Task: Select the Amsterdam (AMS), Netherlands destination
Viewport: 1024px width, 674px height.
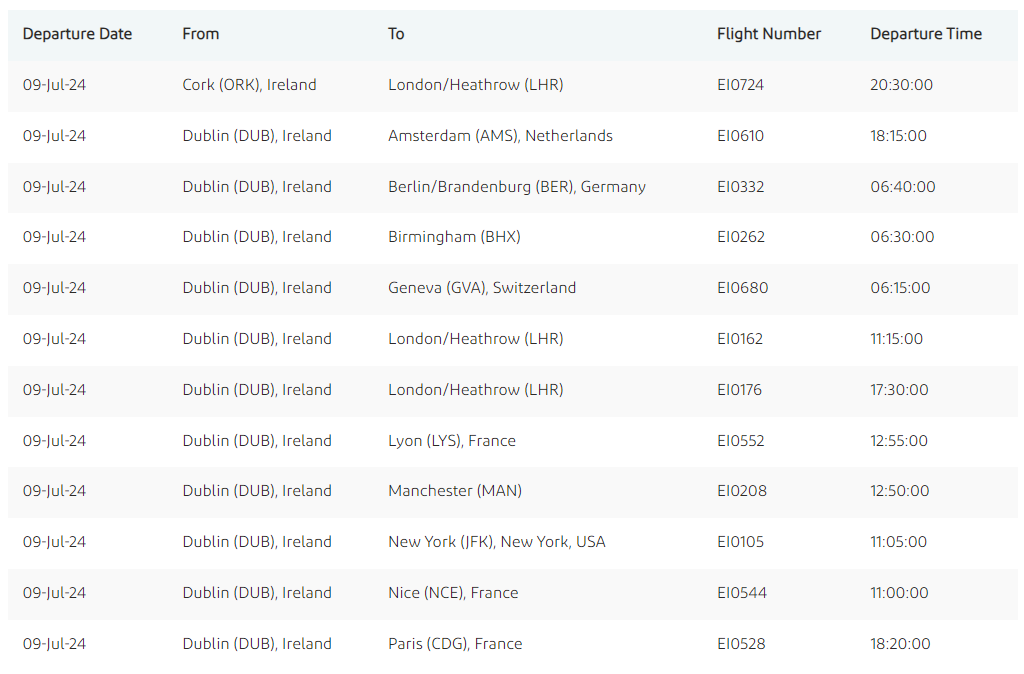Action: [x=500, y=136]
